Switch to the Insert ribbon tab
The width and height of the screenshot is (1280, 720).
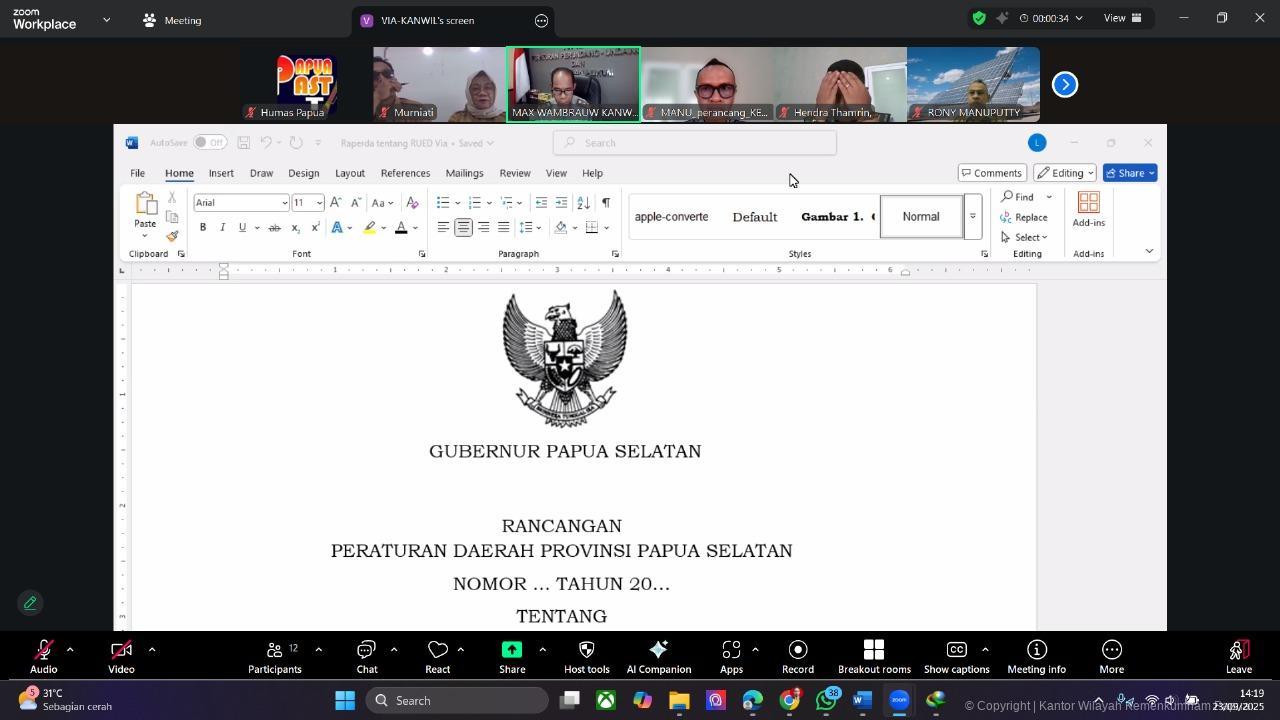221,173
